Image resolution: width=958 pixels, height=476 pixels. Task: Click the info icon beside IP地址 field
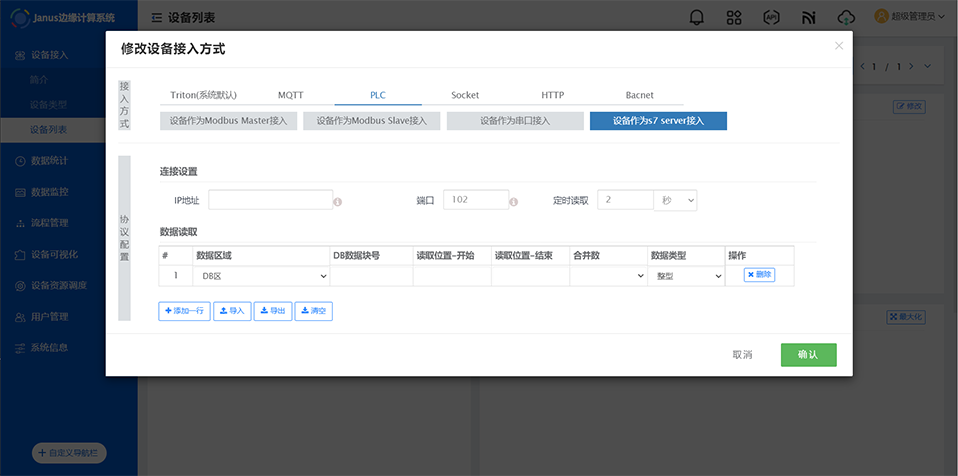click(338, 201)
